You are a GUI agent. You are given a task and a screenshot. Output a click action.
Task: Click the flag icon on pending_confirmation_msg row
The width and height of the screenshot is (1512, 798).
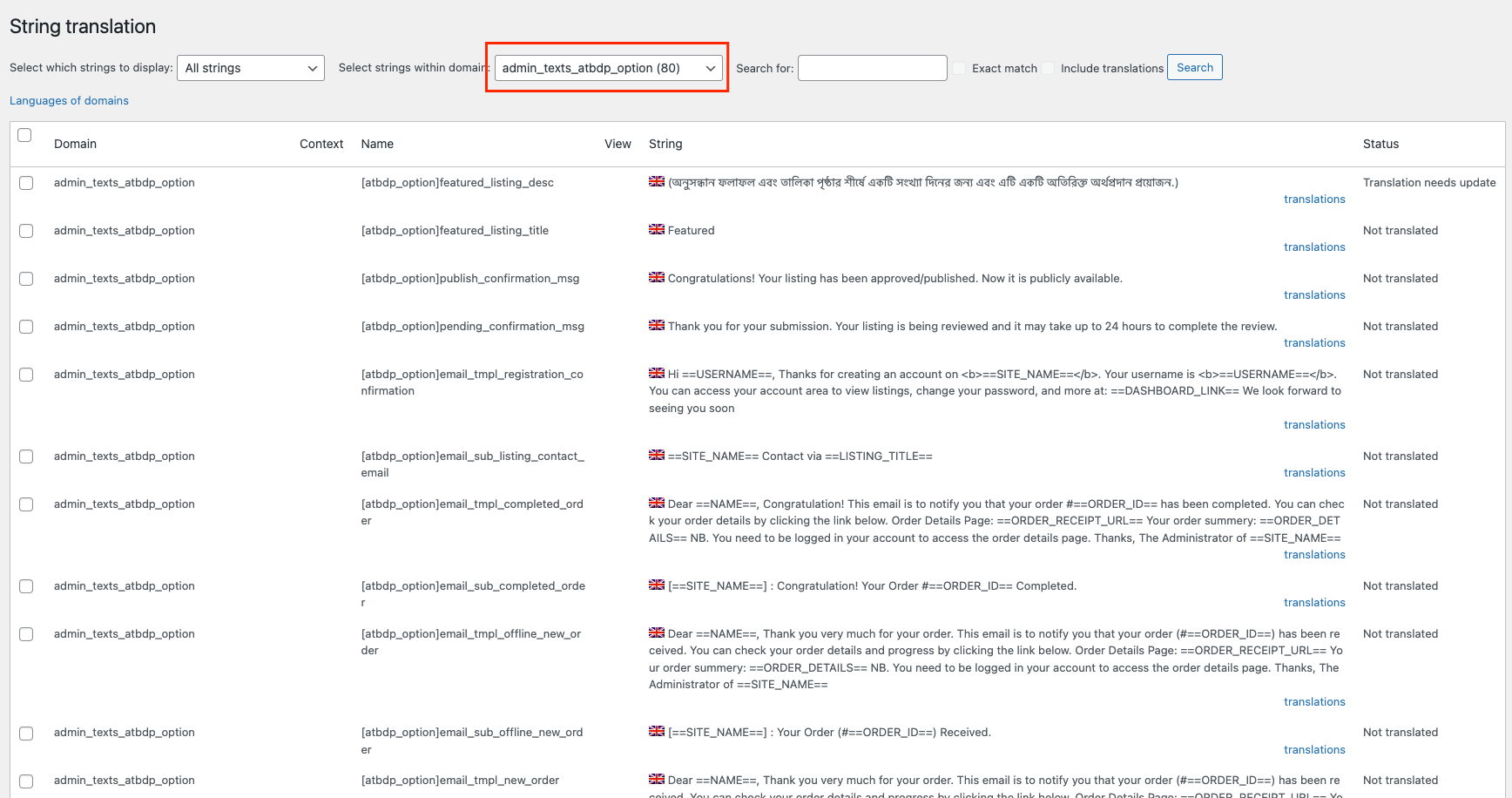click(657, 325)
